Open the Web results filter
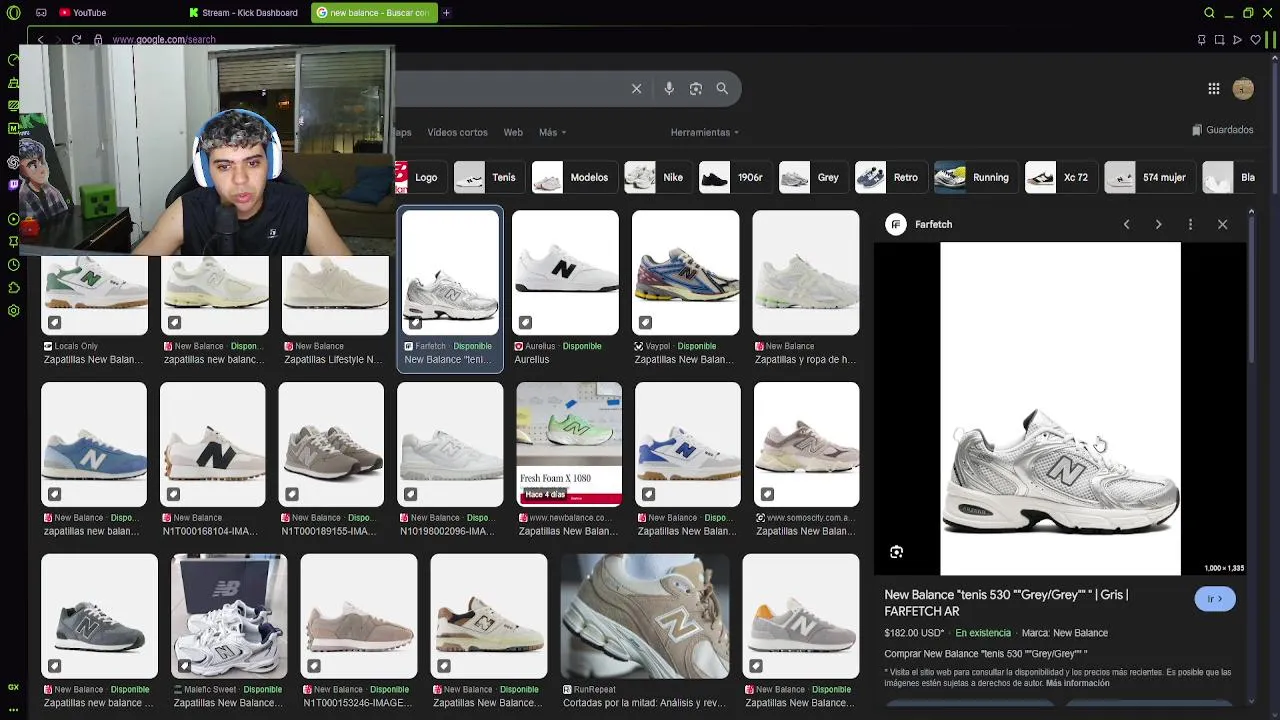The image size is (1280, 720). [513, 132]
